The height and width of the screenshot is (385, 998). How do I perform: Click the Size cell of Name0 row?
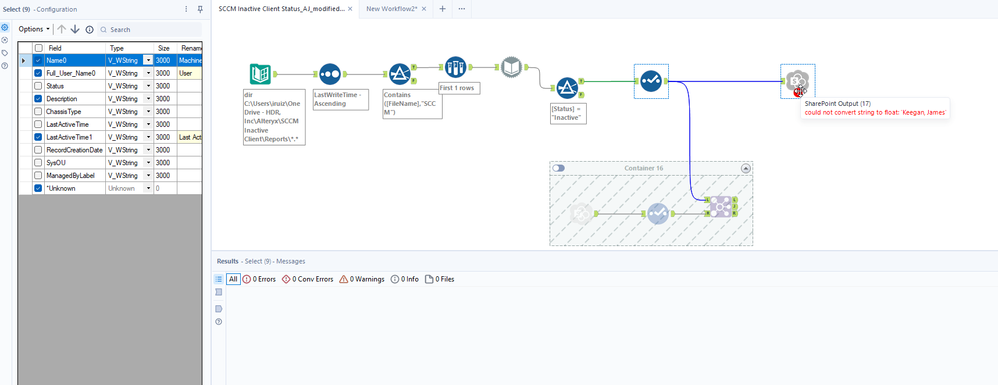tap(165, 60)
